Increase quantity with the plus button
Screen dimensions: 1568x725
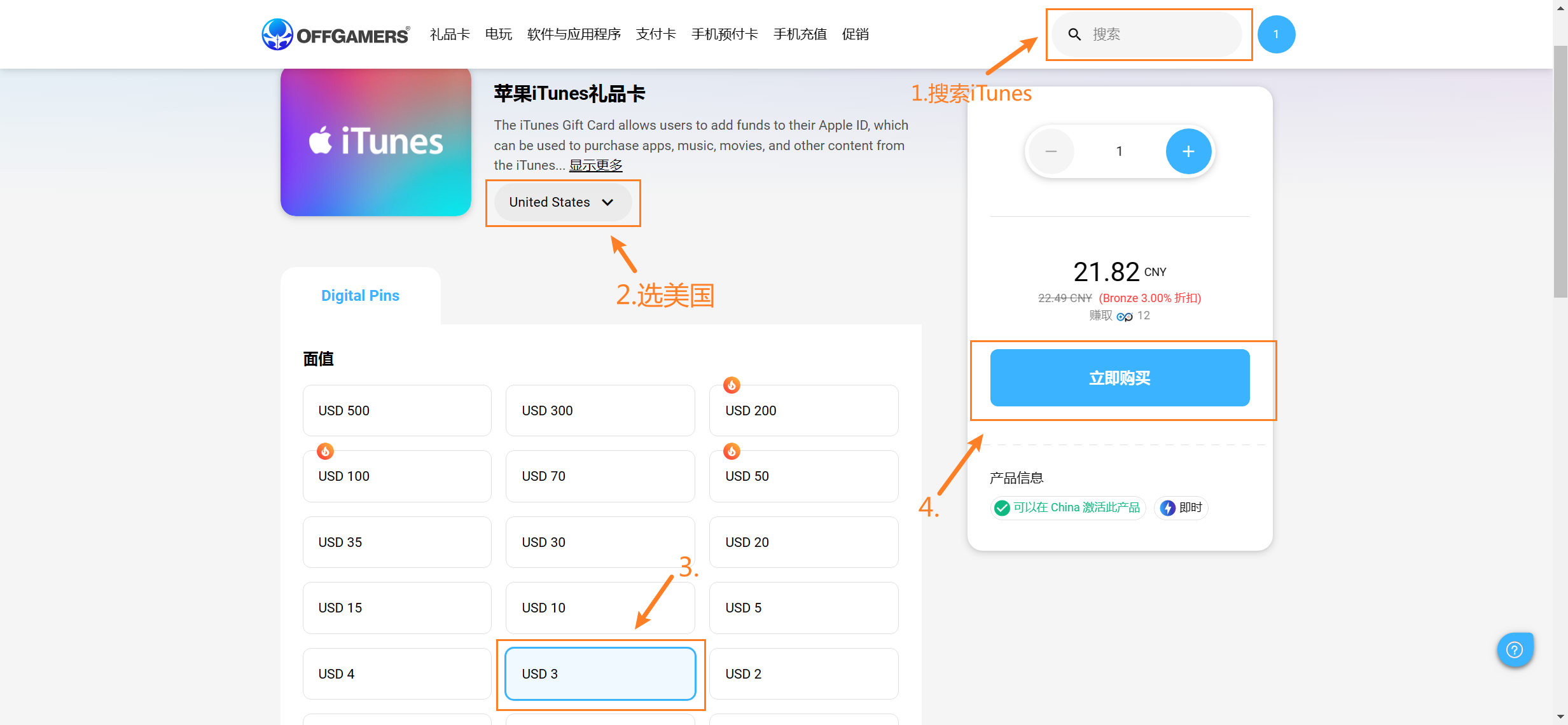point(1188,151)
